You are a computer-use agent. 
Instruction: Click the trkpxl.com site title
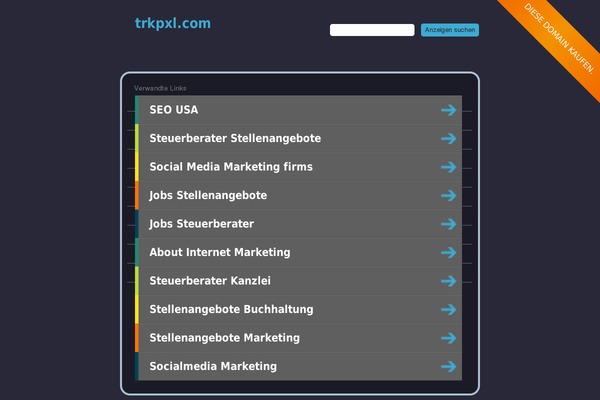173,23
